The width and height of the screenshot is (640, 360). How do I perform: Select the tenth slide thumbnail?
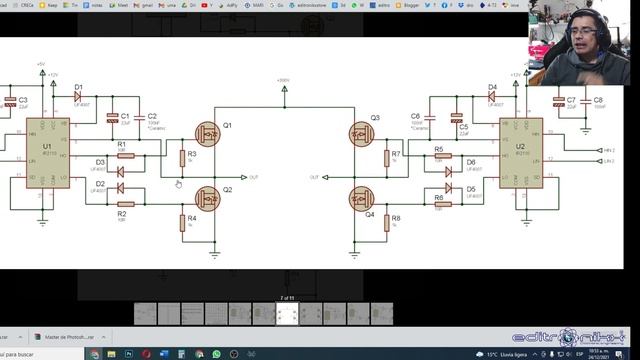(358, 314)
